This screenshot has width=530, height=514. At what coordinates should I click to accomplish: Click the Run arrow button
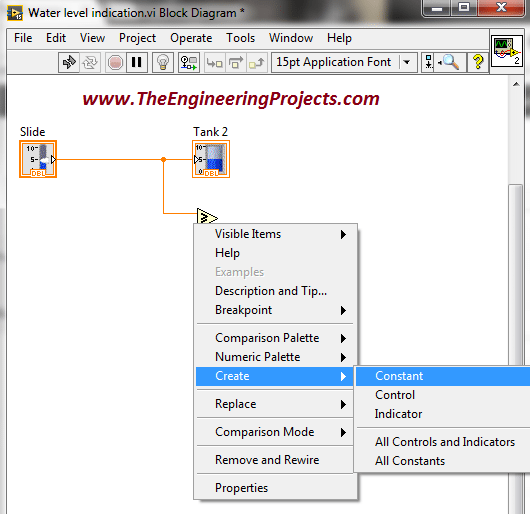[x=69, y=63]
